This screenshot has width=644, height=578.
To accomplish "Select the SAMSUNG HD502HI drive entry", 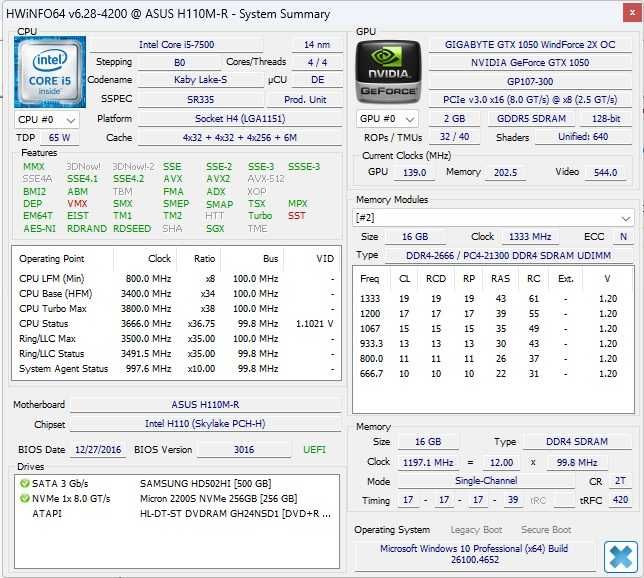I will 177,484.
